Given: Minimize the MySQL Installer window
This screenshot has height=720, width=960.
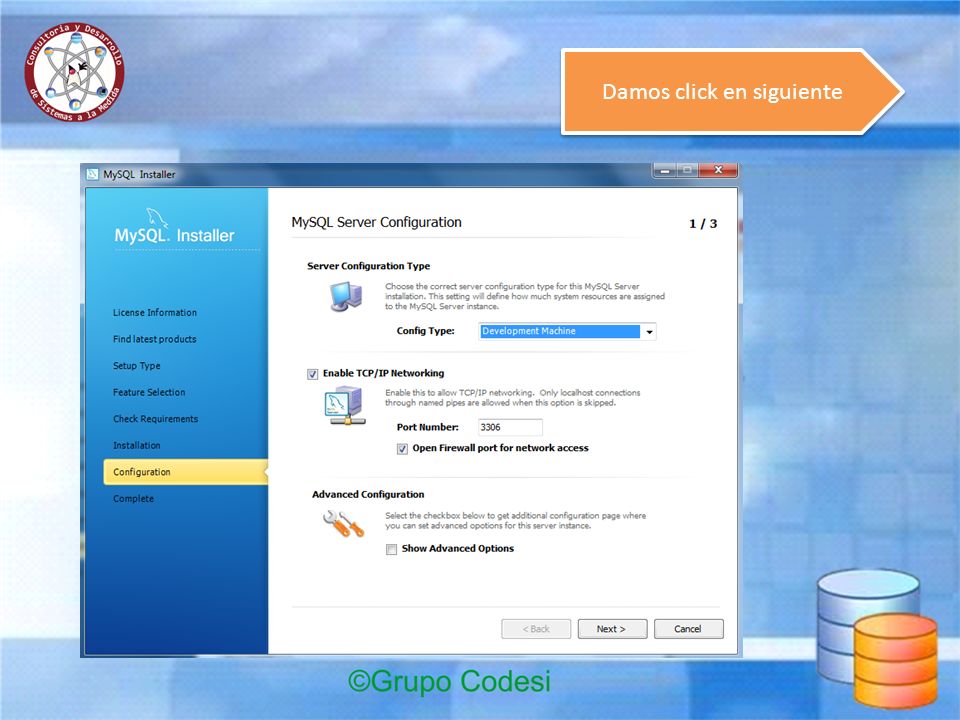Looking at the screenshot, I should point(665,170).
